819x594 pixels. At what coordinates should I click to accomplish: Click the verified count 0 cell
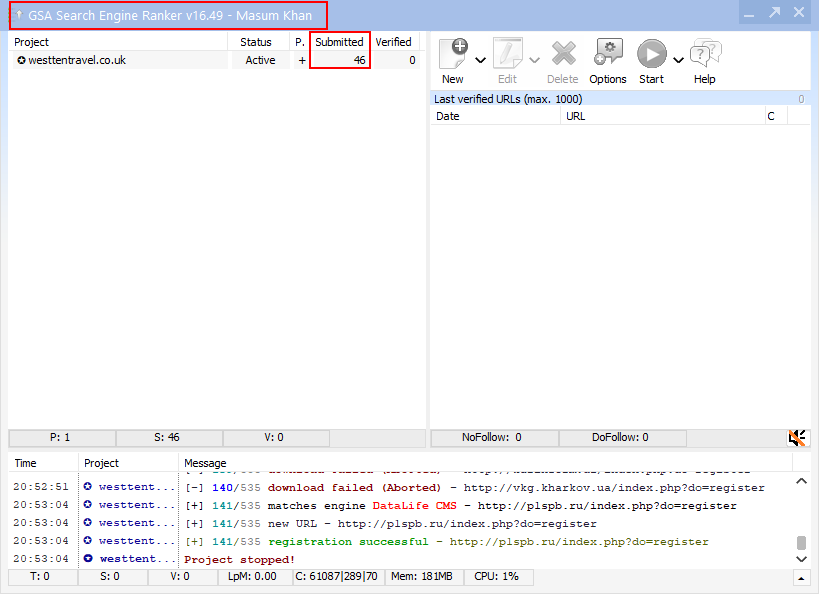(x=396, y=60)
